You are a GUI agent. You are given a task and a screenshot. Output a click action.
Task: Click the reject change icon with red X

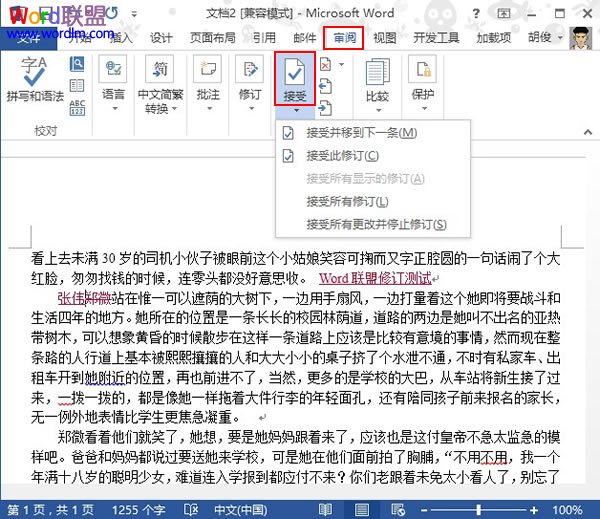pos(325,65)
